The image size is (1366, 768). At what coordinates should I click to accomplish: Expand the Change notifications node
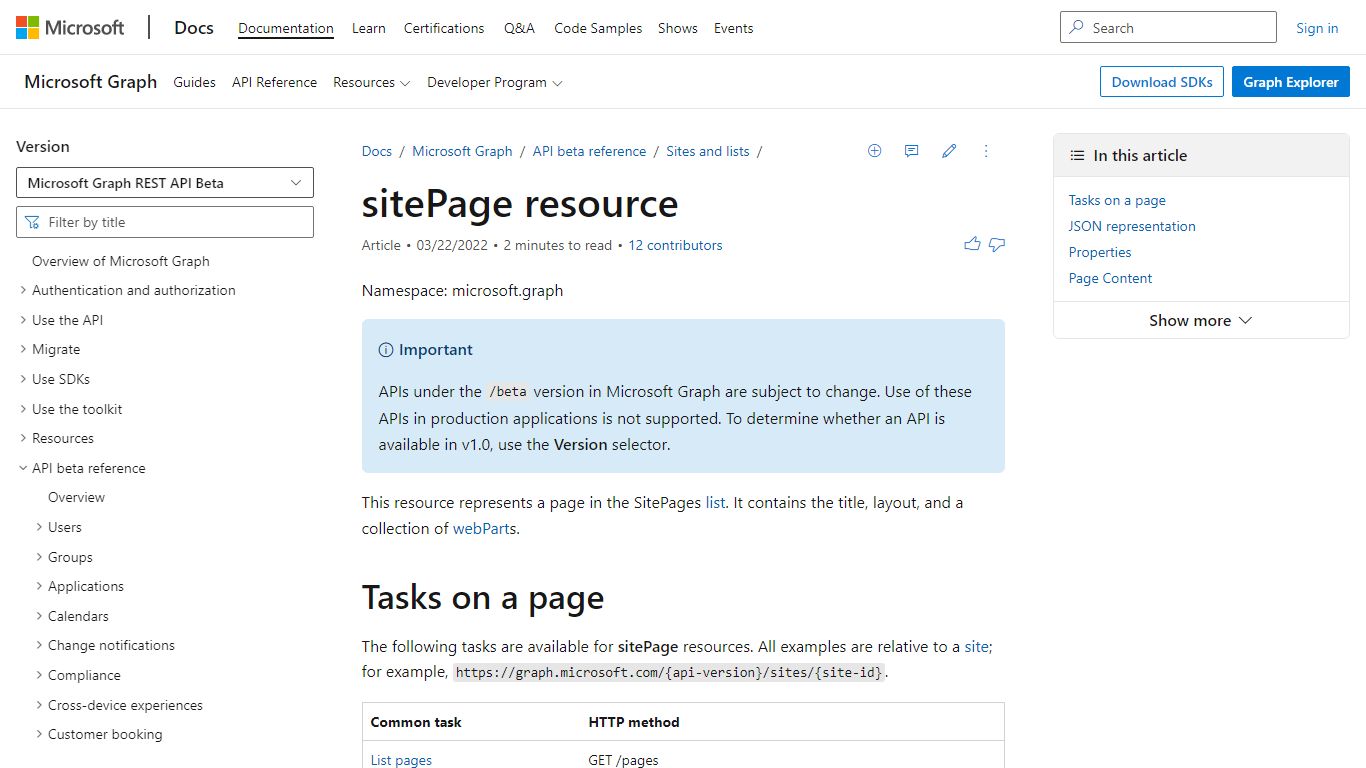tap(39, 645)
